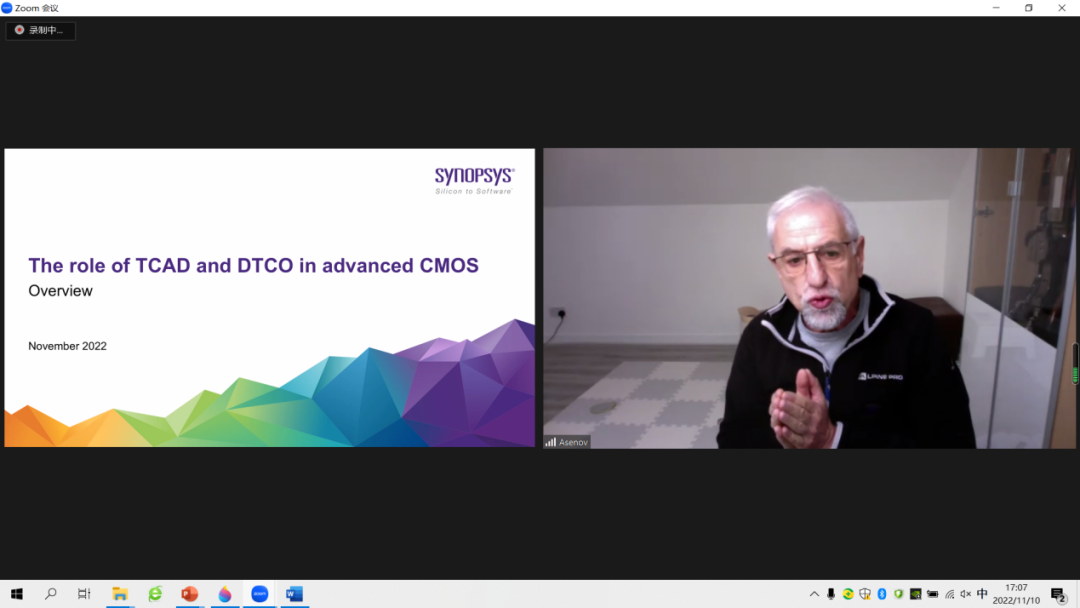Open the clock and date calendar
1080x608 pixels.
click(1016, 594)
